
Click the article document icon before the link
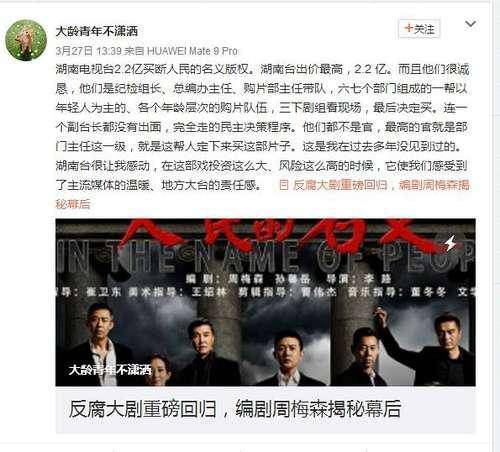(x=284, y=185)
